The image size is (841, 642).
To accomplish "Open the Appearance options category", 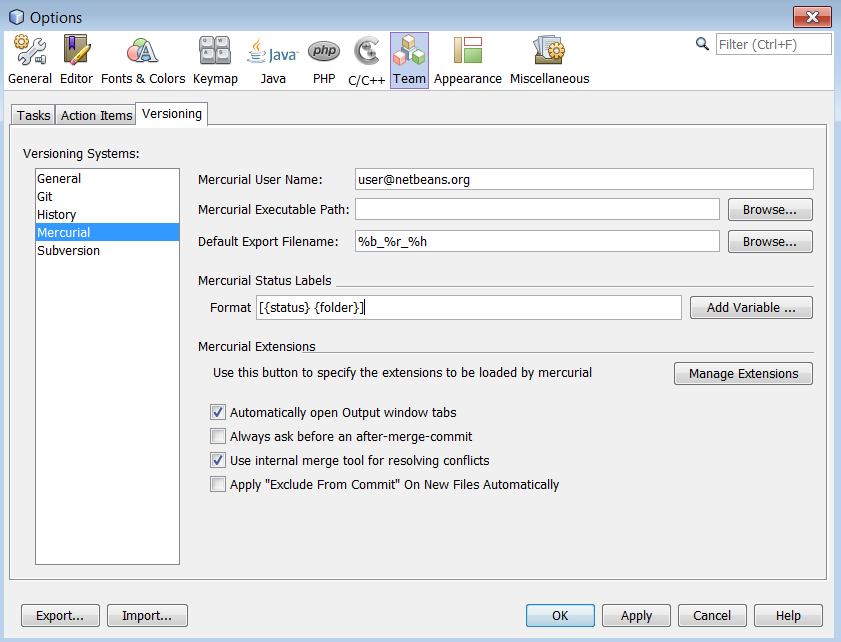I will point(467,60).
